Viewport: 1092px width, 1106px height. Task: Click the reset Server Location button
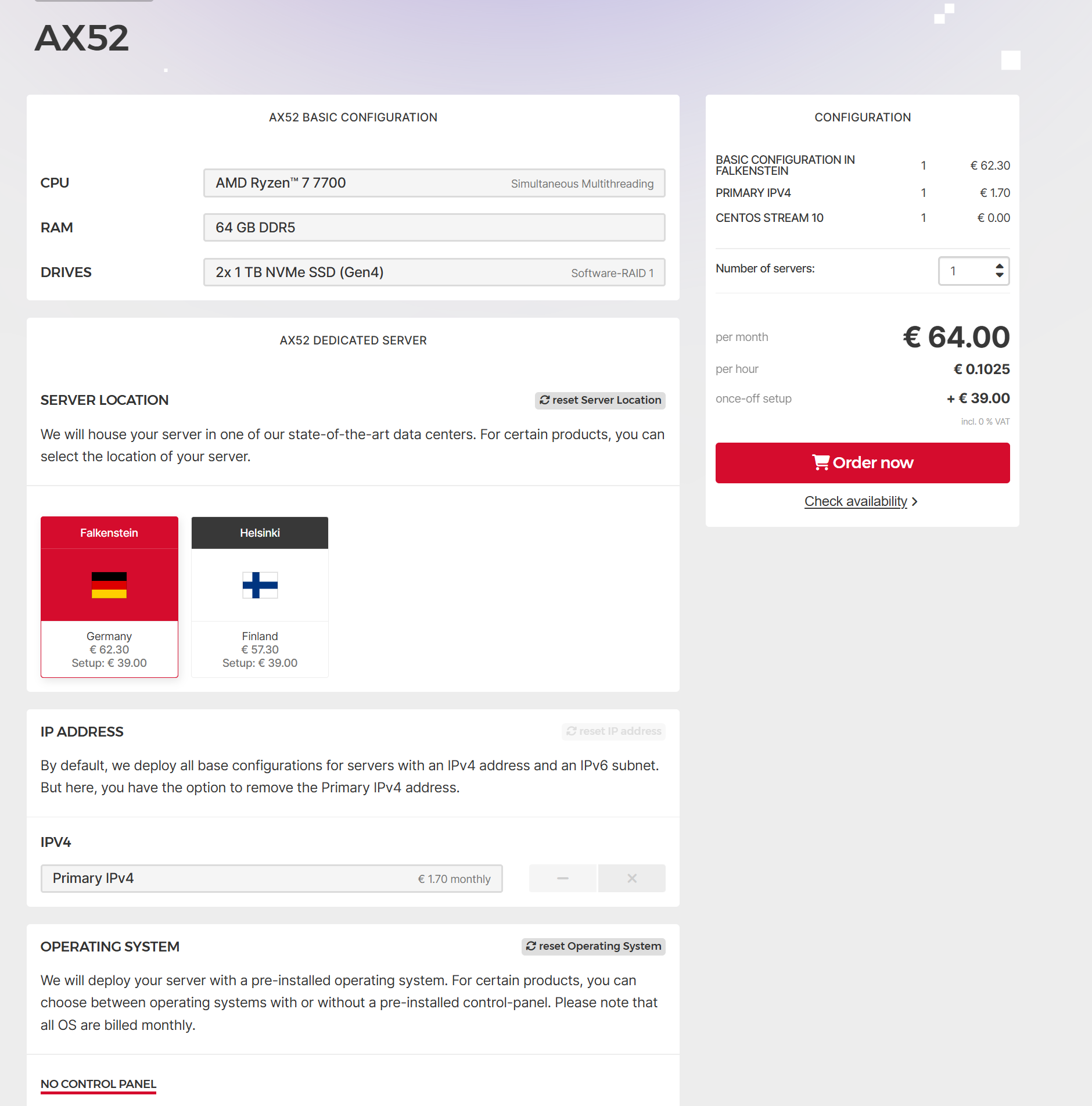click(600, 400)
